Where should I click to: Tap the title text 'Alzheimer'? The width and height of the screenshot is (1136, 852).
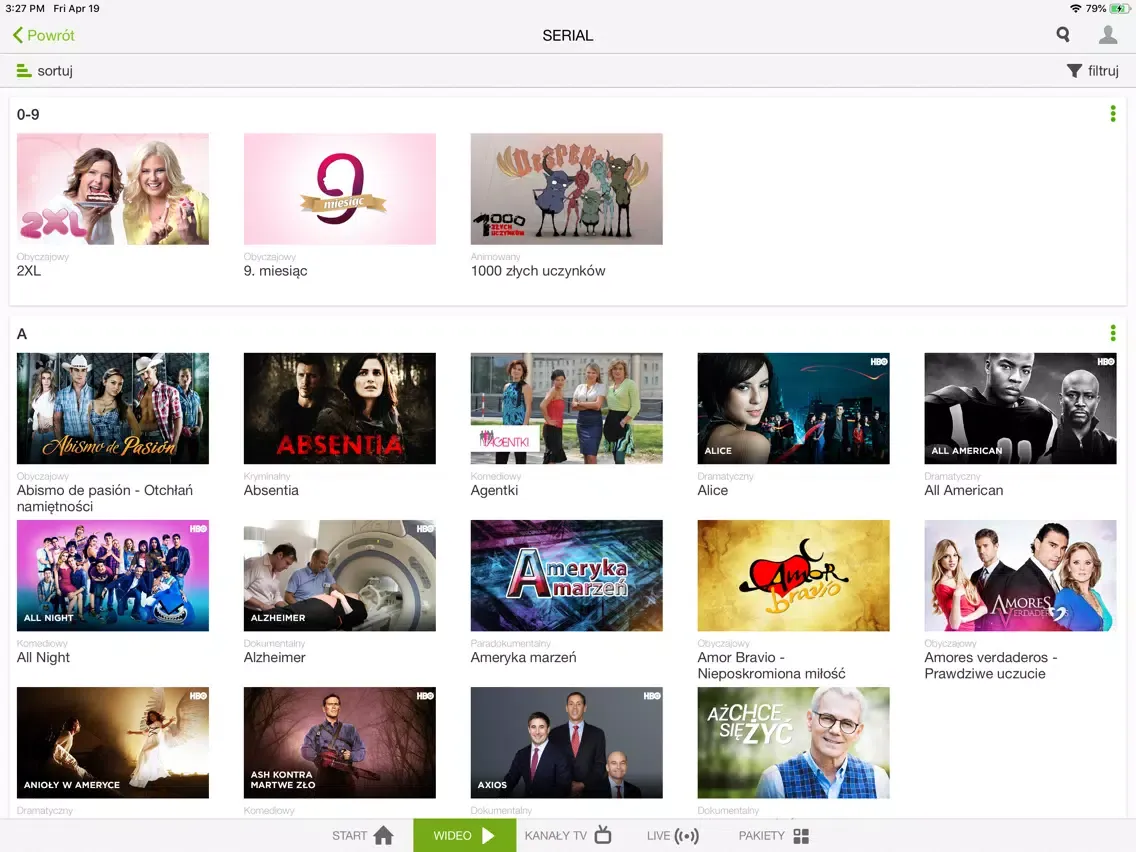tap(275, 657)
